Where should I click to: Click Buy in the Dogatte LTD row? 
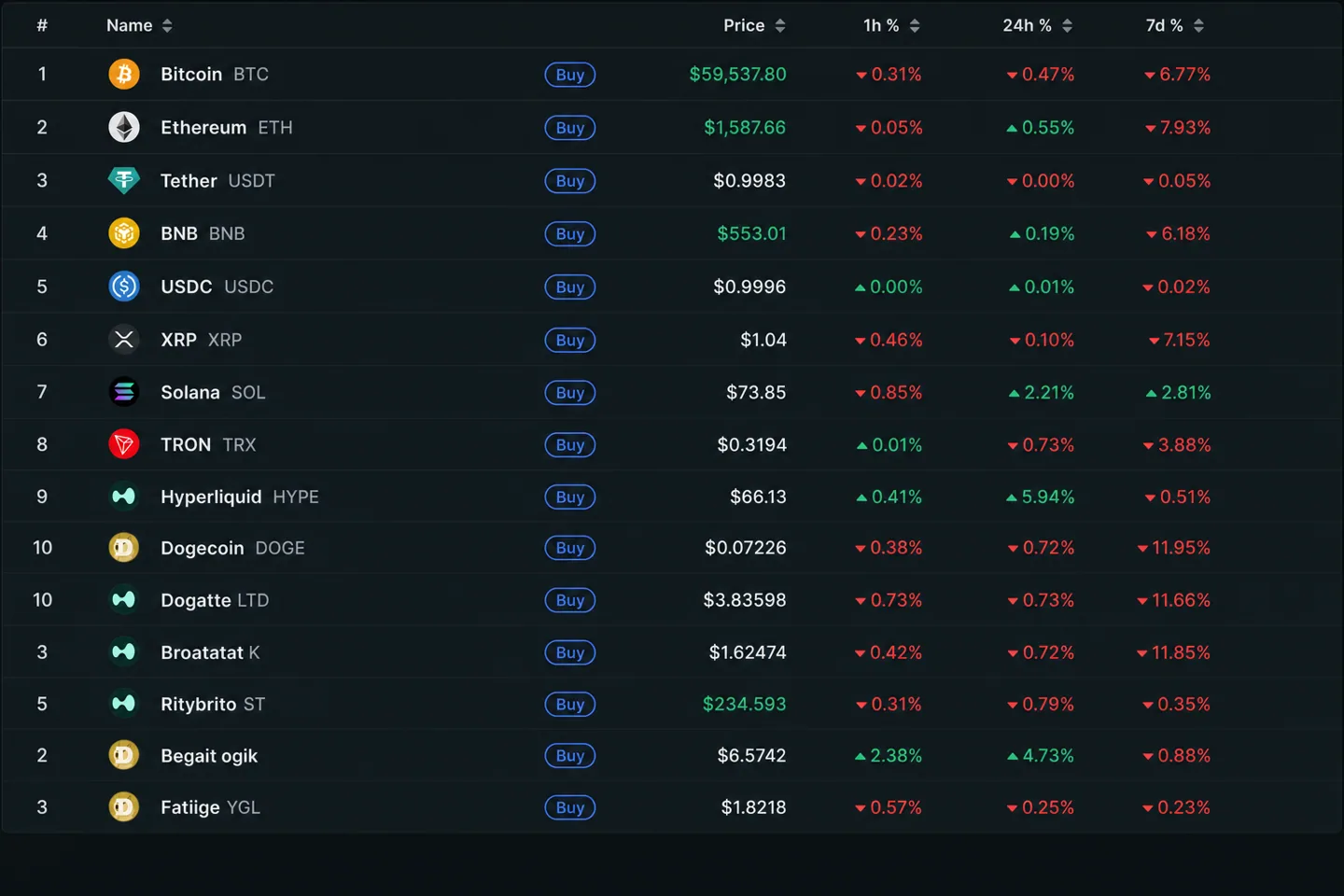pos(570,600)
